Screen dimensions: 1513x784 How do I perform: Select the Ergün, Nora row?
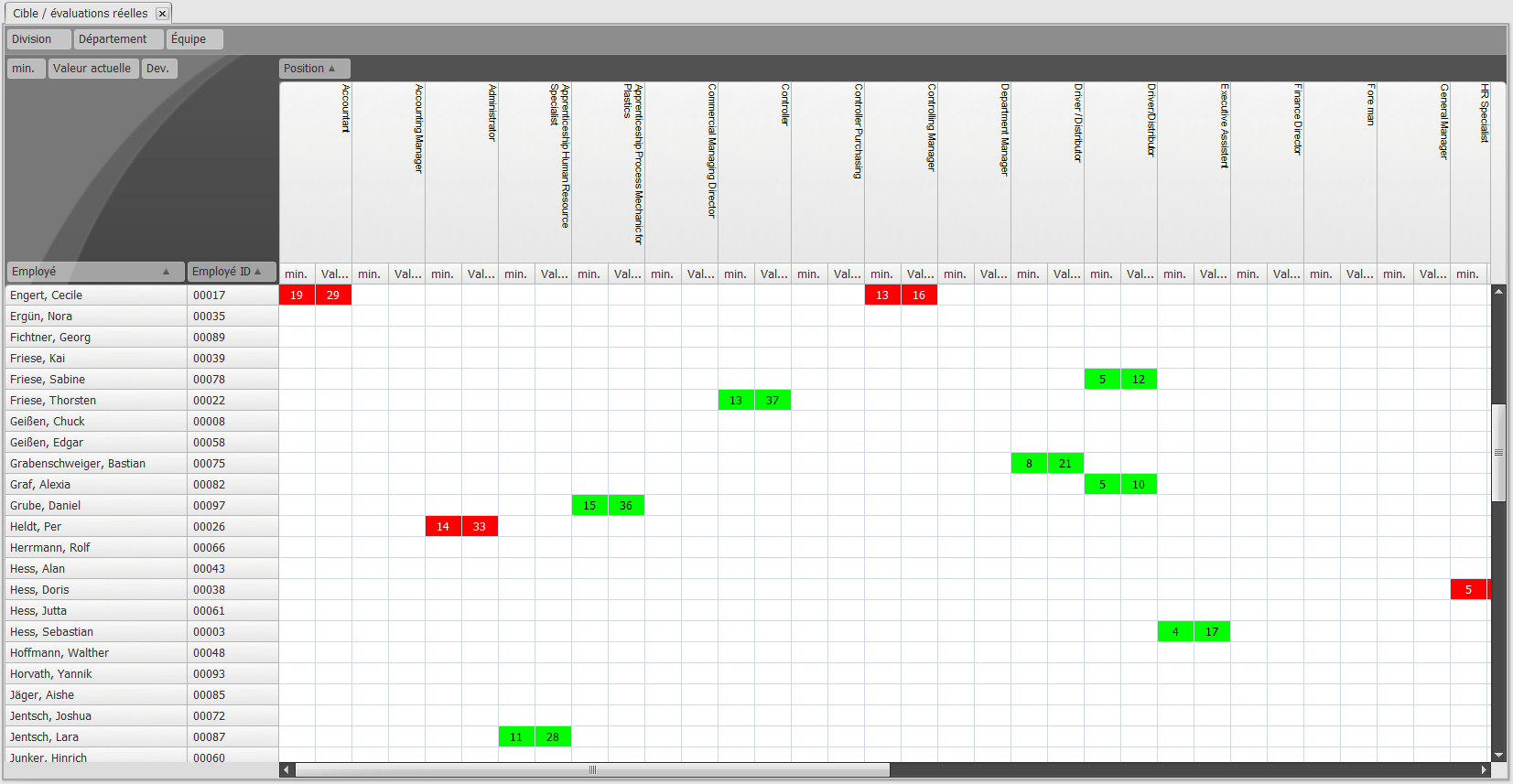tap(96, 317)
